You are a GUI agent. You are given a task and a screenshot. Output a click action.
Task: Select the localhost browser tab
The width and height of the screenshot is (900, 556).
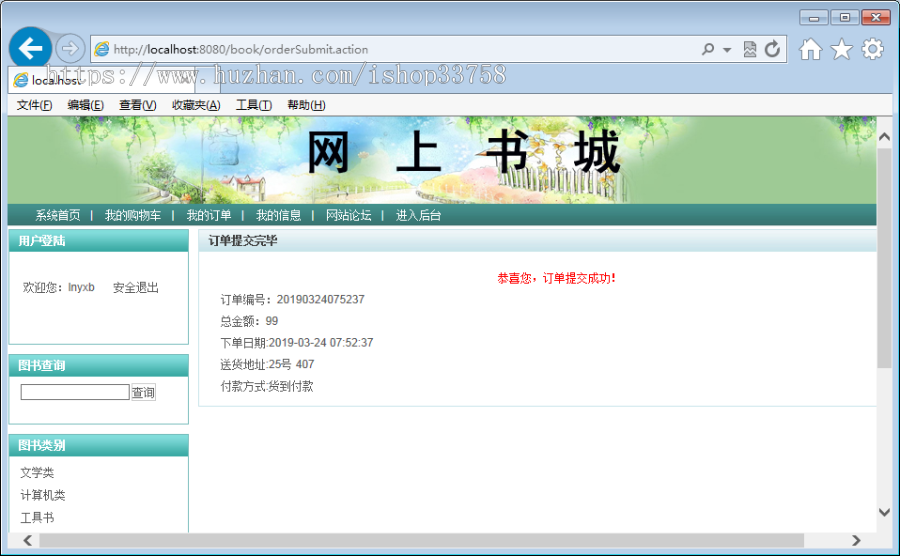[102, 80]
